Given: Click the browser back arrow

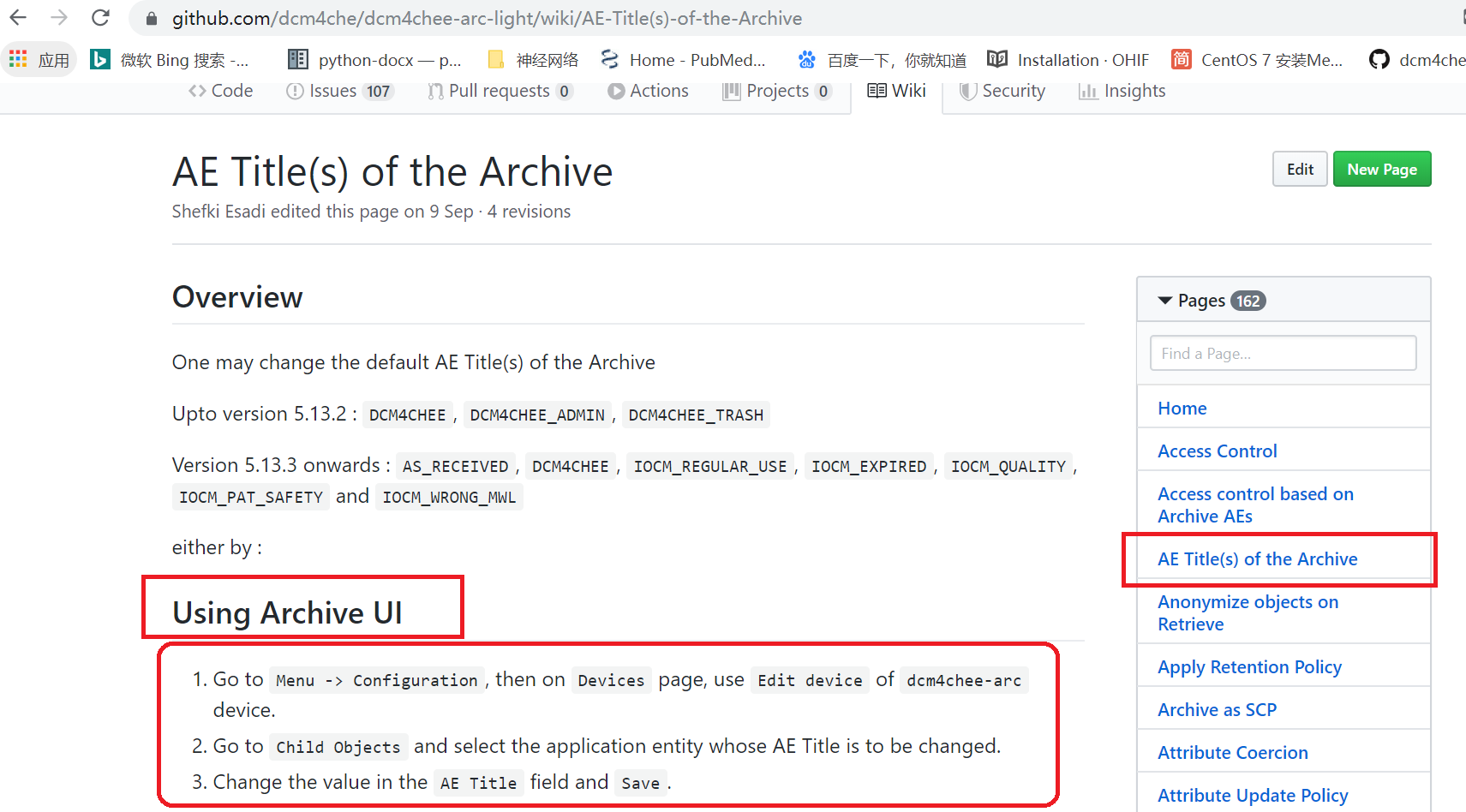Looking at the screenshot, I should coord(18,17).
